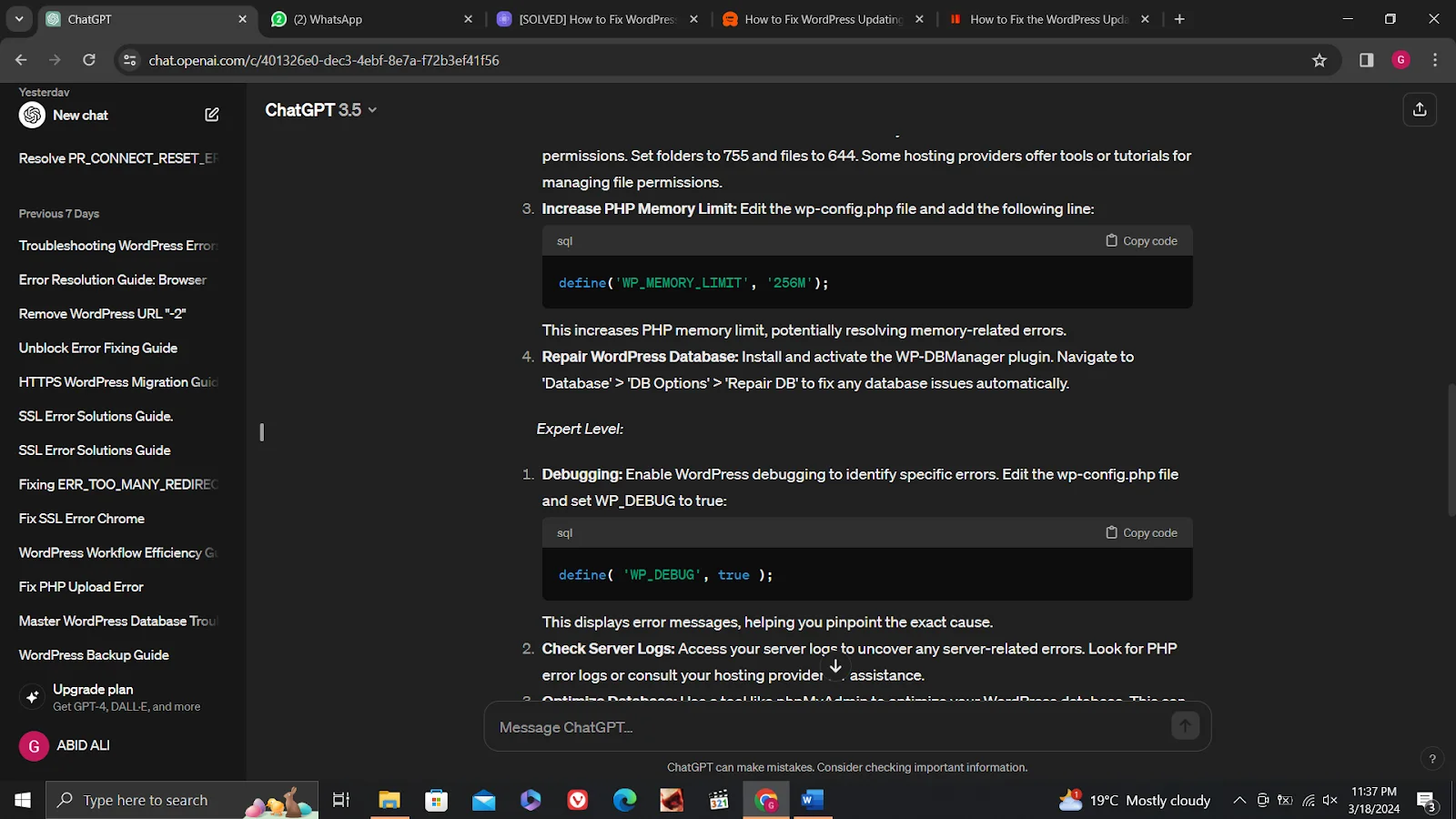Reload the current page
The image size is (1456, 819).
[x=89, y=60]
